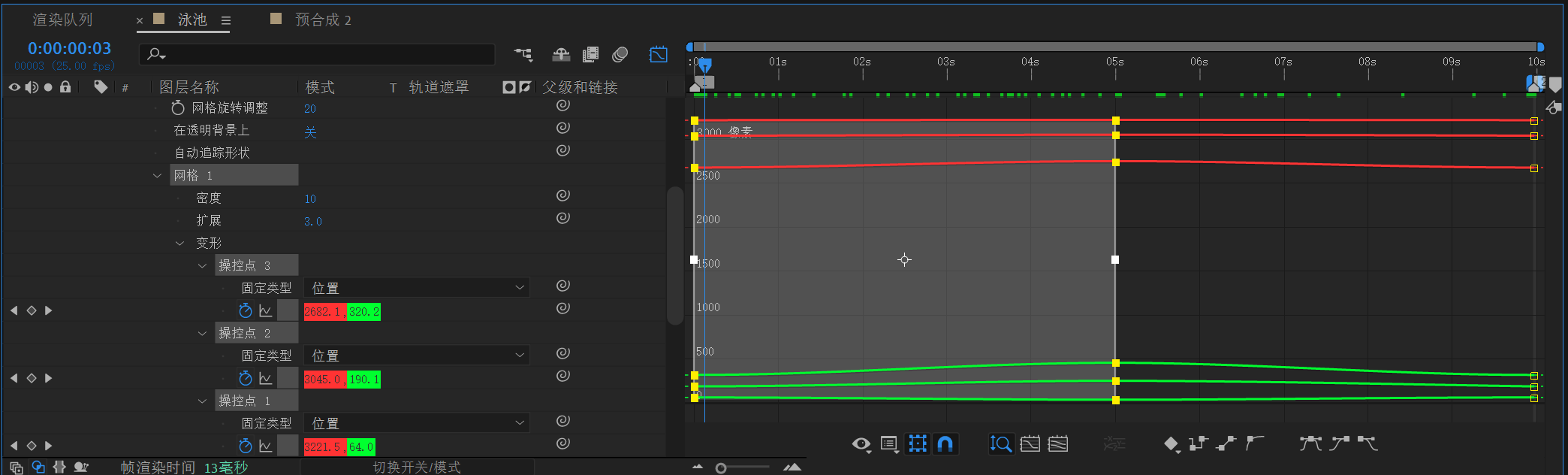Click 切换开关/模式 button
This screenshot has height=475, width=1568.
(x=417, y=467)
